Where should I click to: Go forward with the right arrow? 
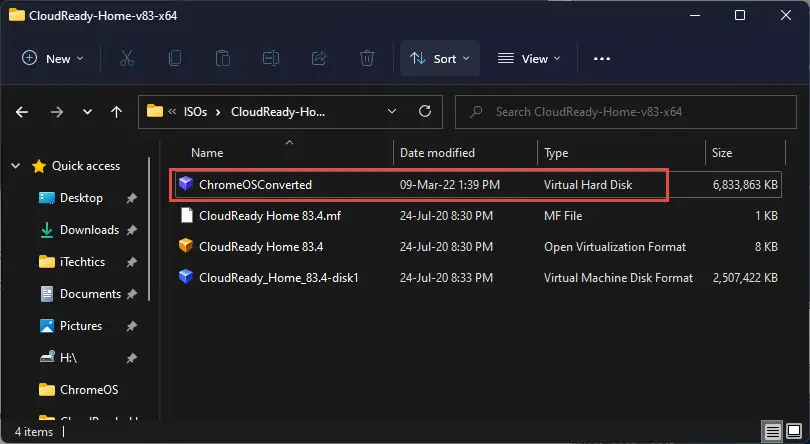[56, 112]
